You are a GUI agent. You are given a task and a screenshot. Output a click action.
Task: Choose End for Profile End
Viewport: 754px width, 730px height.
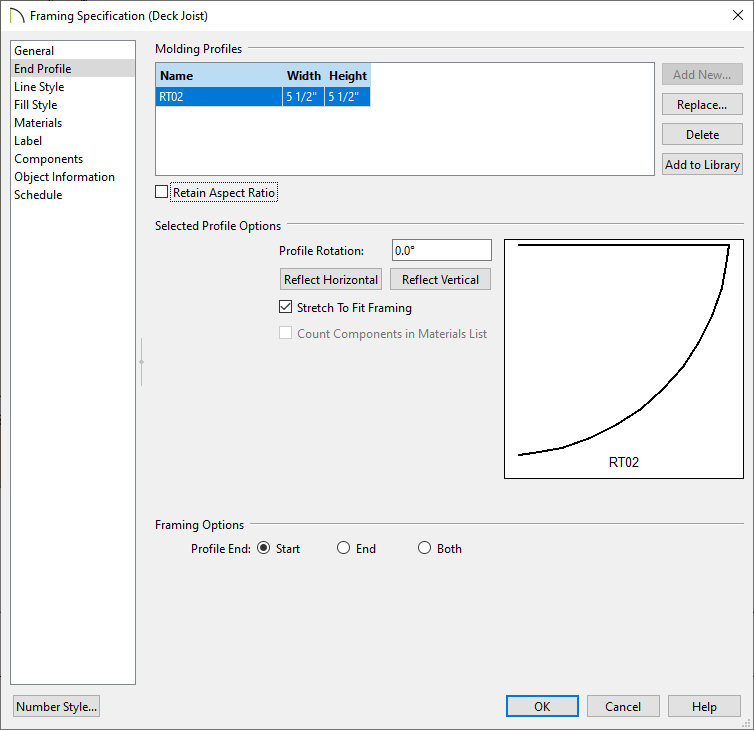[343, 548]
